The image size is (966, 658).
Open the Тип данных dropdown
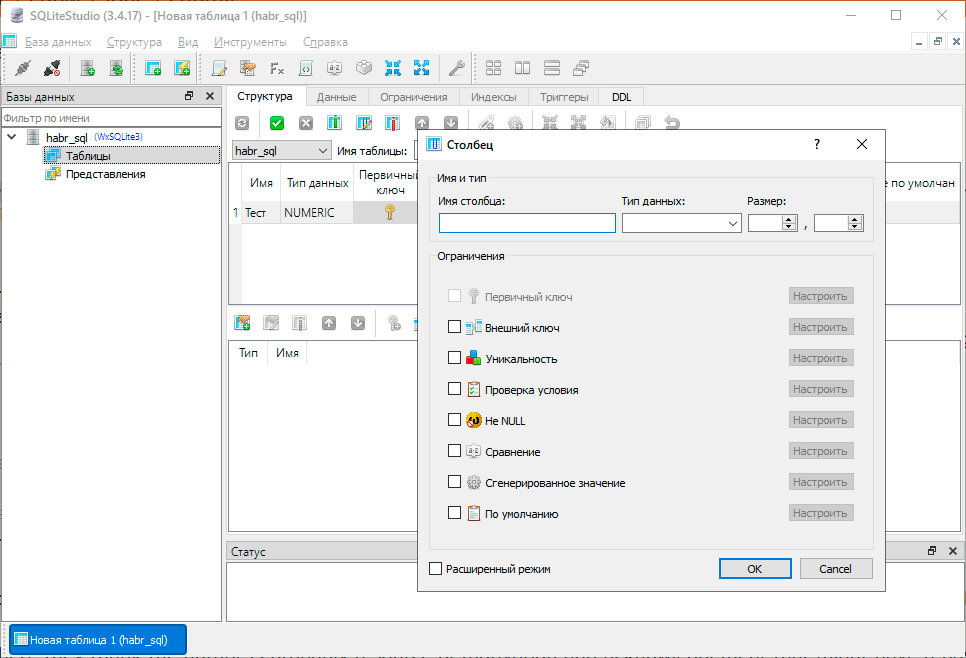681,223
